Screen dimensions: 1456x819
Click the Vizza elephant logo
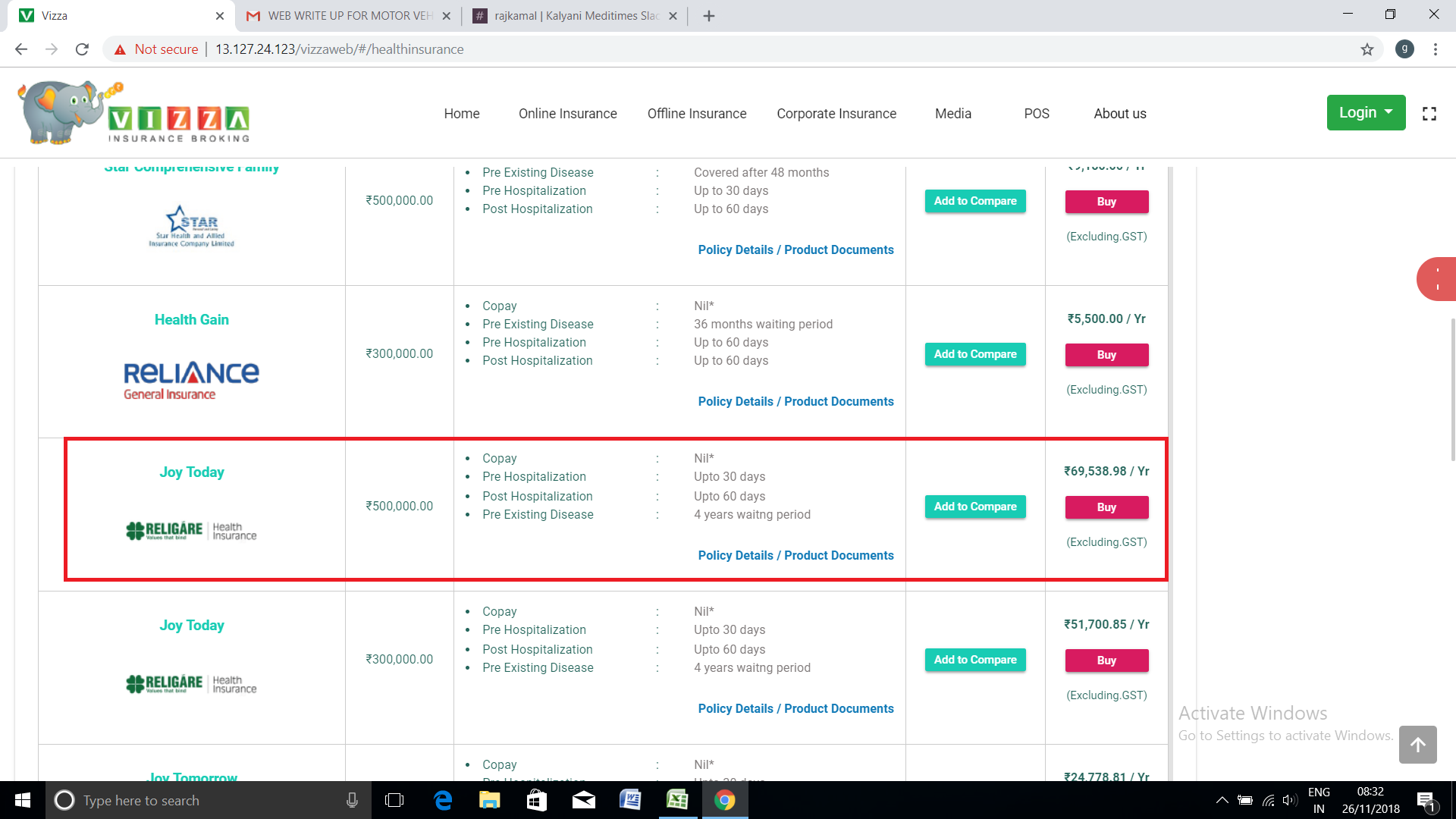coord(133,112)
